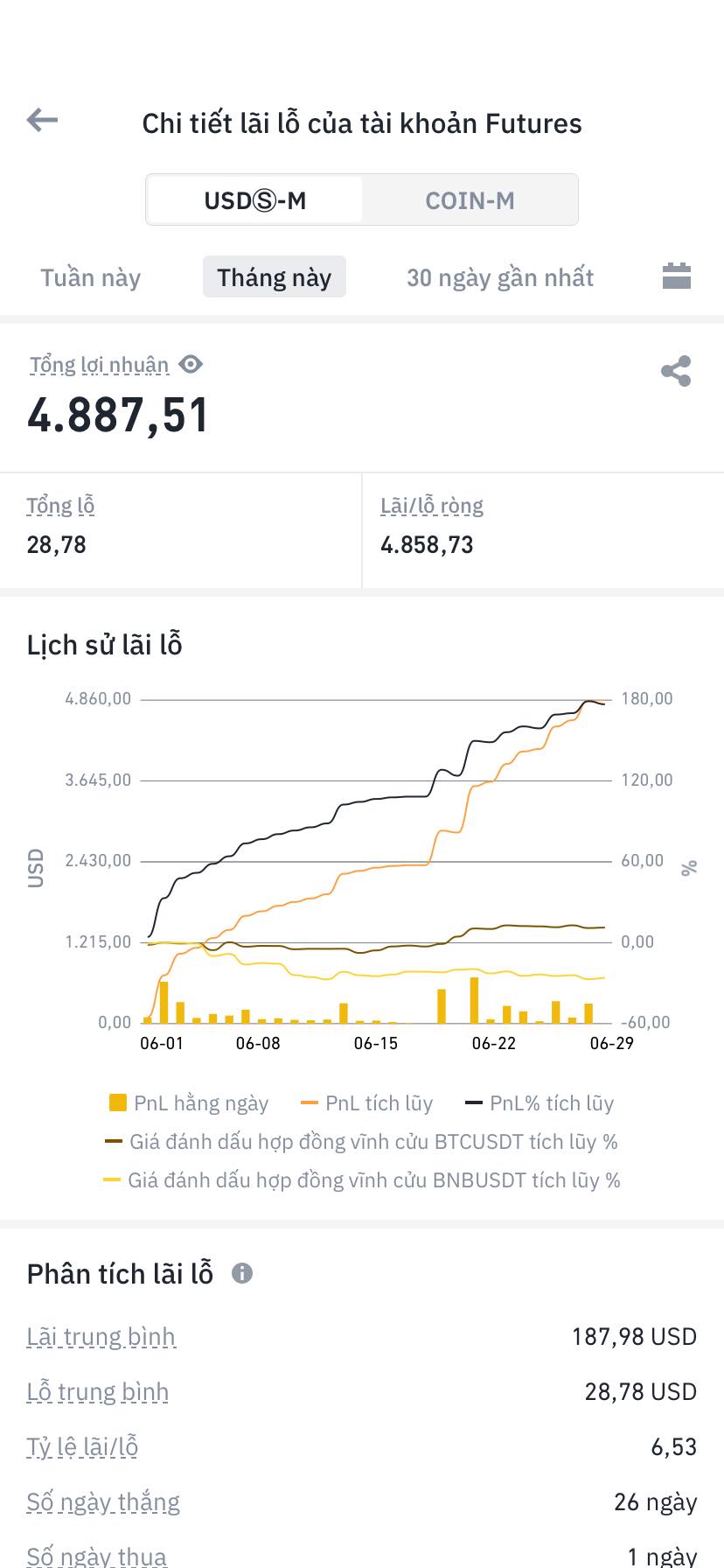Tap the Lãi trung bình label
The image size is (724, 1568).
pyautogui.click(x=101, y=1337)
